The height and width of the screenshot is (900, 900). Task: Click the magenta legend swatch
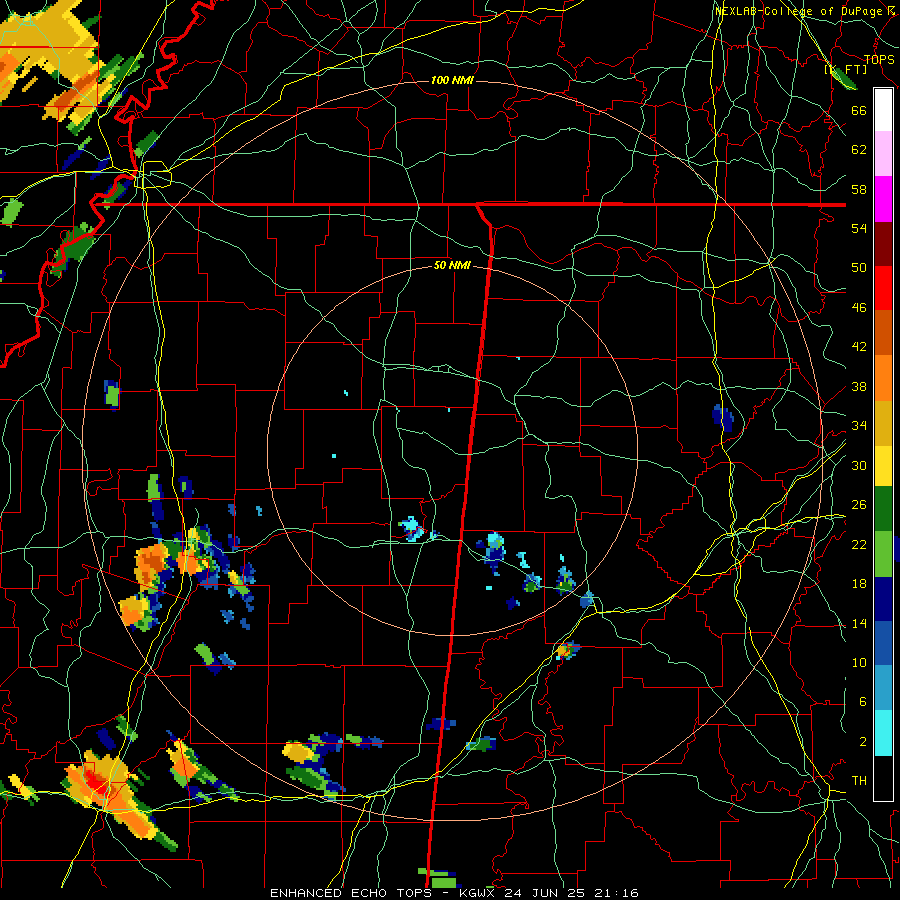883,199
